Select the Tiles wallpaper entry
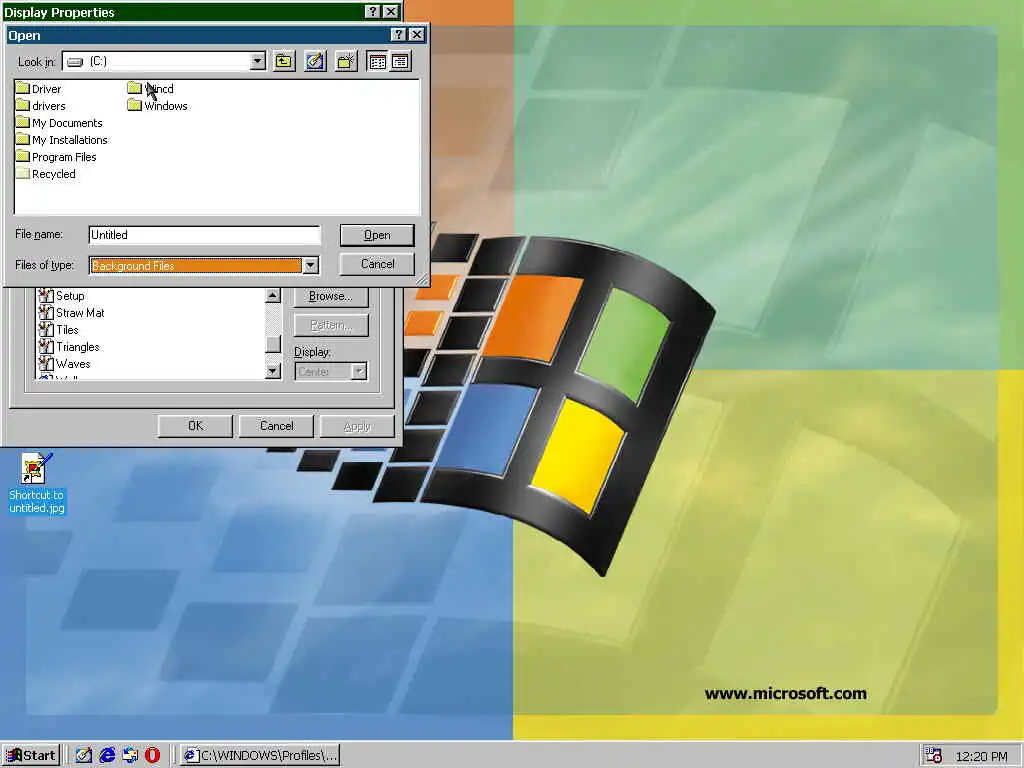This screenshot has width=1024, height=768. (x=58, y=330)
